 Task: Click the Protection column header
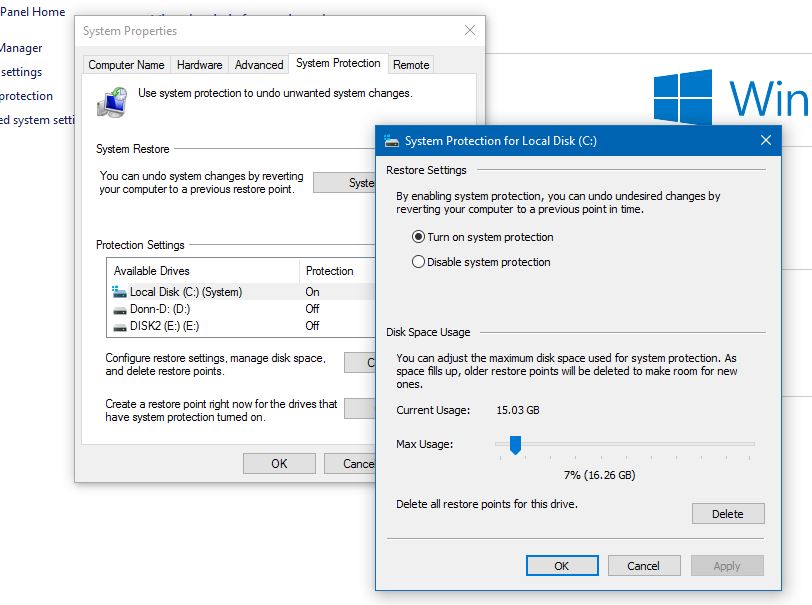pyautogui.click(x=329, y=271)
